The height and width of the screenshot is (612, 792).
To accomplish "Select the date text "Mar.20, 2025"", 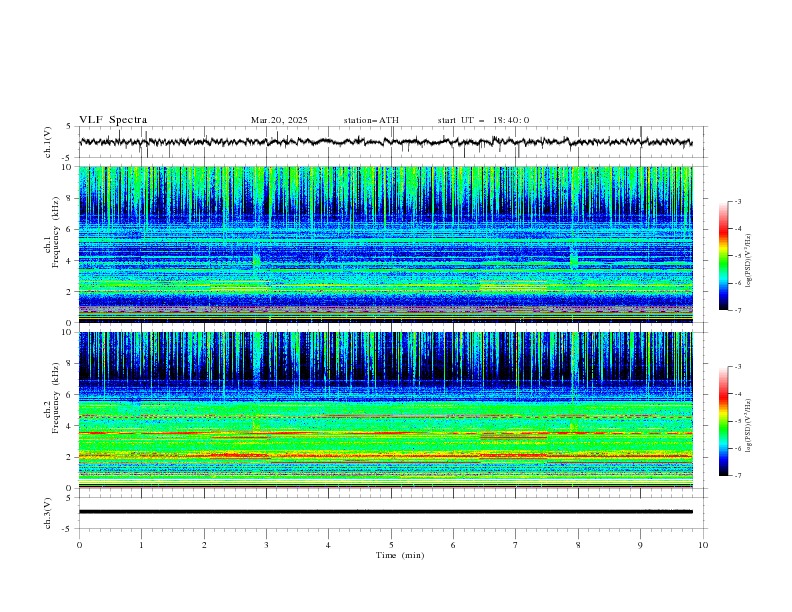I will pyautogui.click(x=279, y=120).
